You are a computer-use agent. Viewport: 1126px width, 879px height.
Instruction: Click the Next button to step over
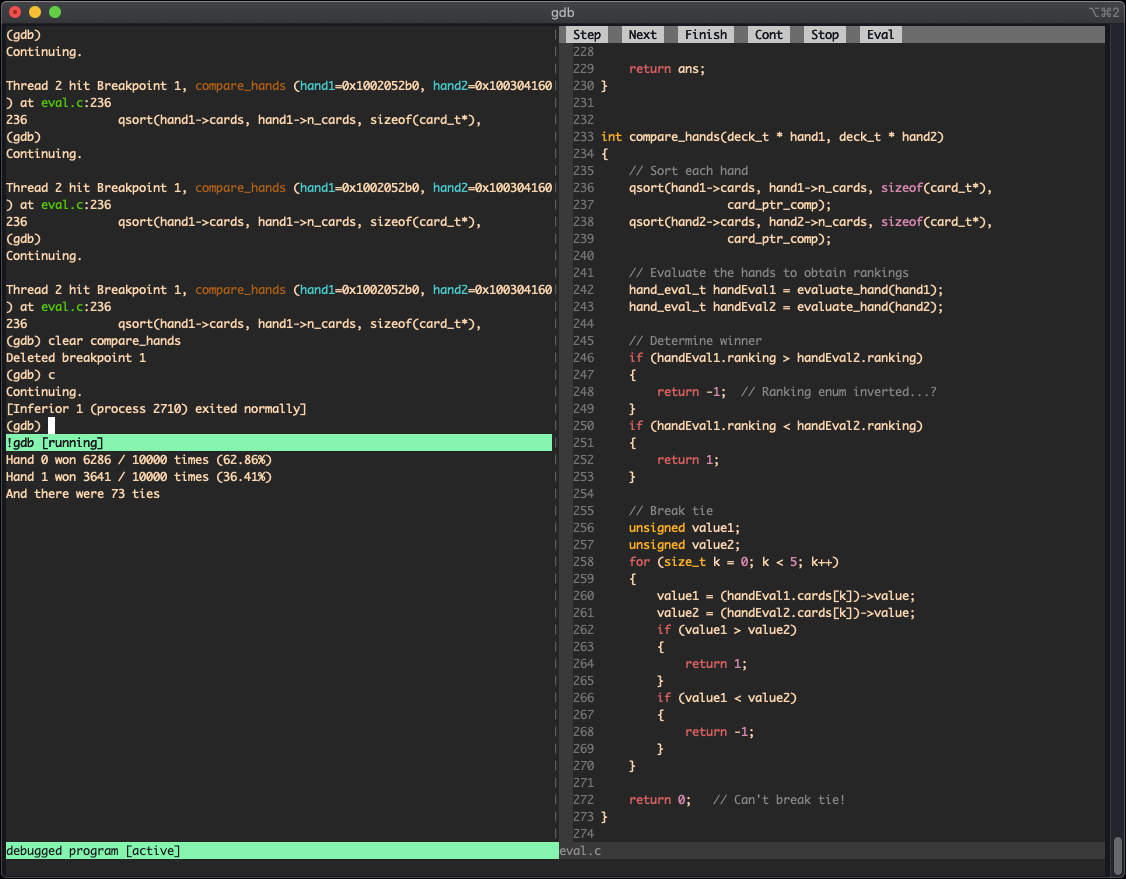click(x=642, y=34)
